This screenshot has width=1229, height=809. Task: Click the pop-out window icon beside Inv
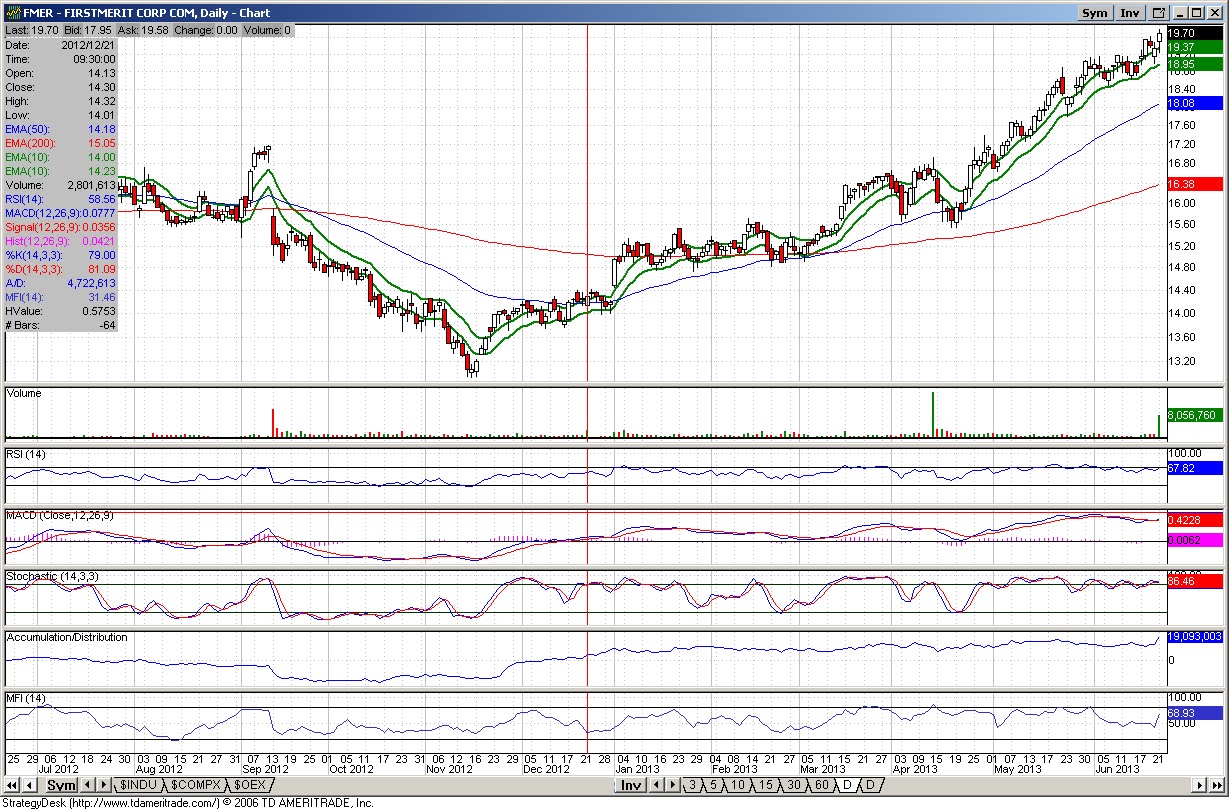tap(1159, 13)
